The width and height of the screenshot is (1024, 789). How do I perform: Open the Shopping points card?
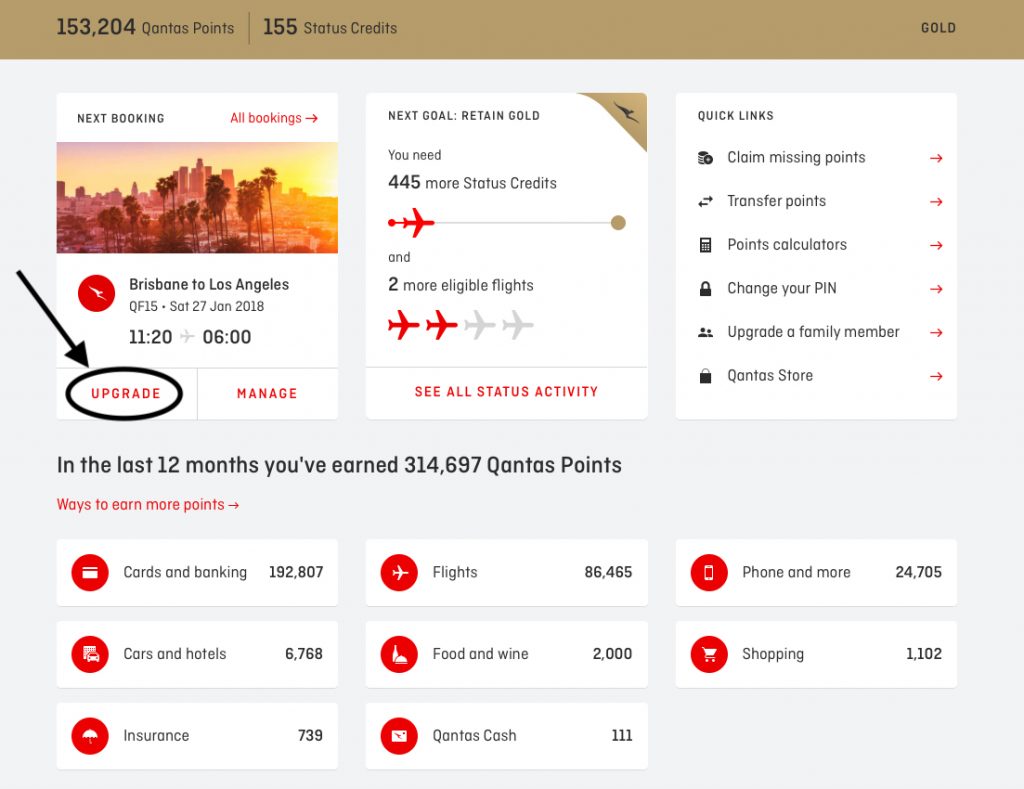(816, 654)
